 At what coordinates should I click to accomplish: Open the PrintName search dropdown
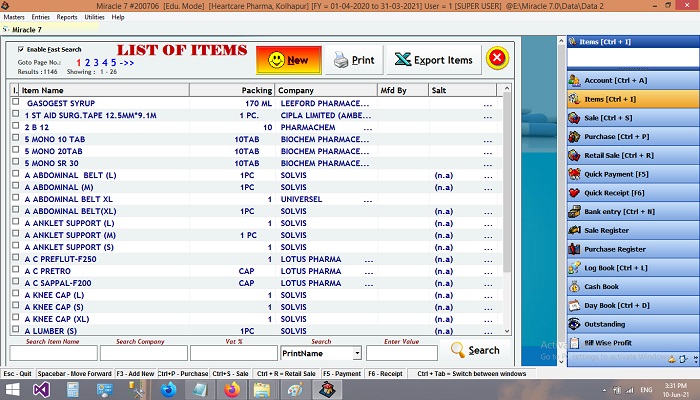tap(357, 353)
